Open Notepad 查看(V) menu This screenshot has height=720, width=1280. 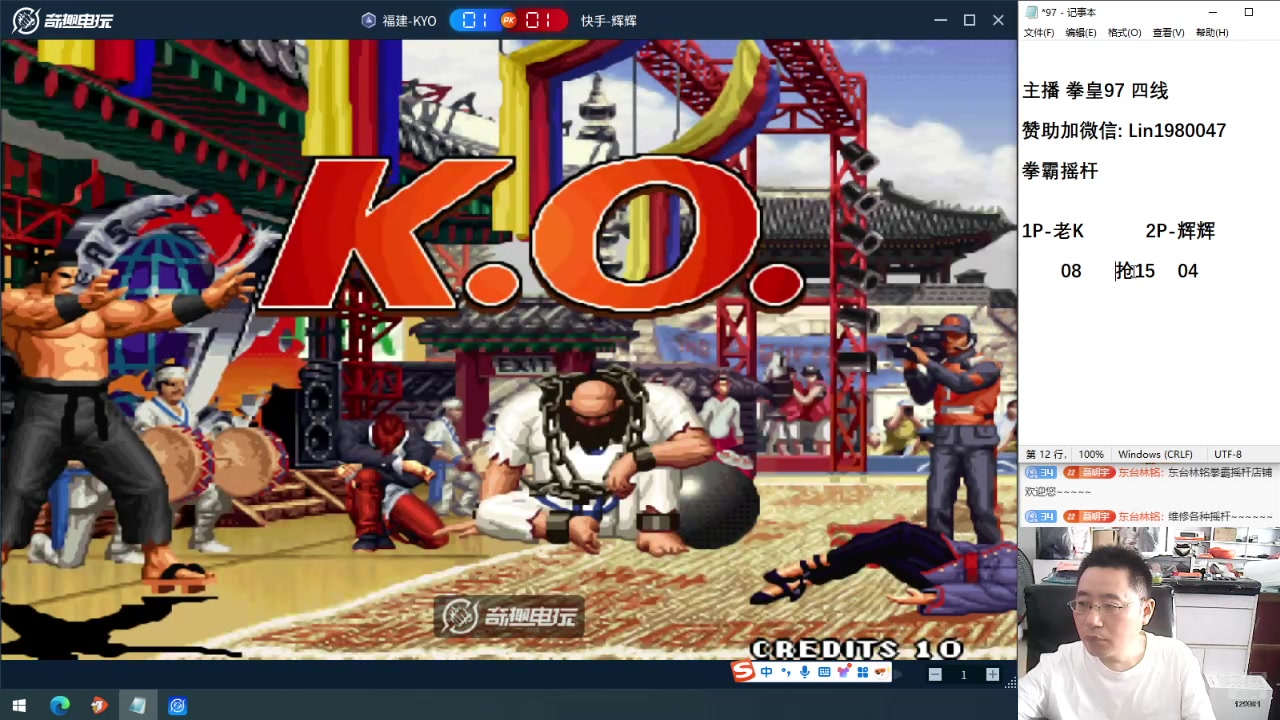1168,33
